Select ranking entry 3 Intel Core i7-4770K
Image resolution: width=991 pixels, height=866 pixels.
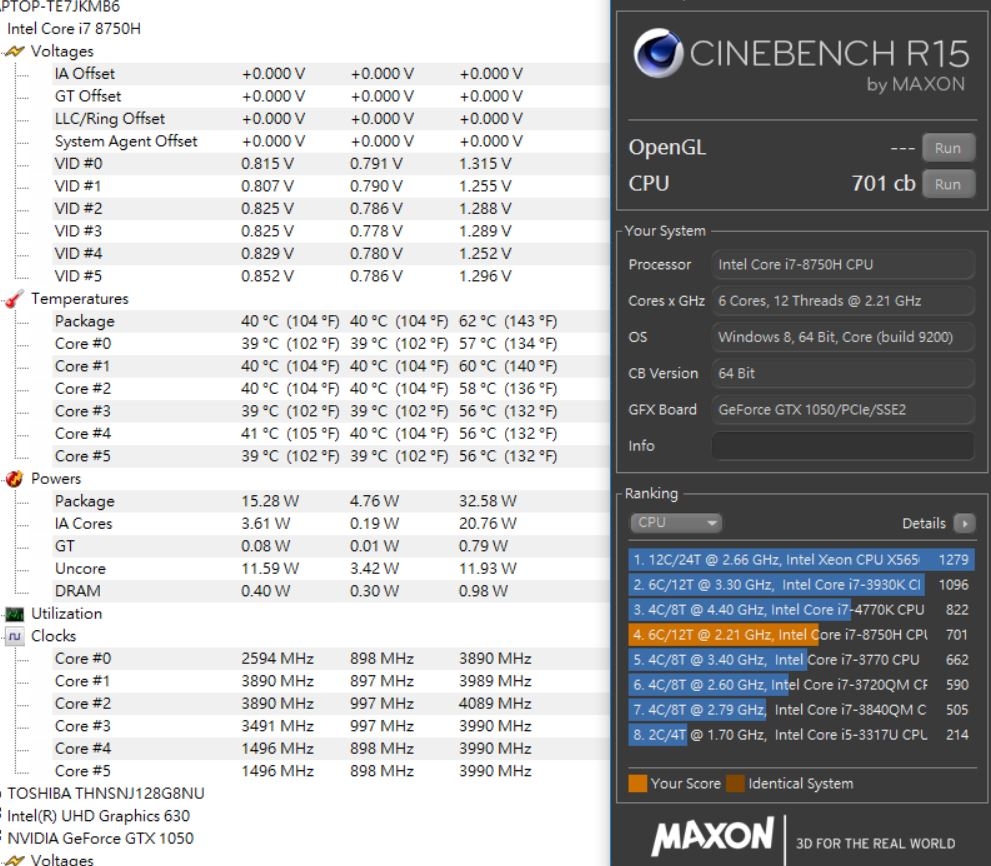pyautogui.click(x=801, y=609)
